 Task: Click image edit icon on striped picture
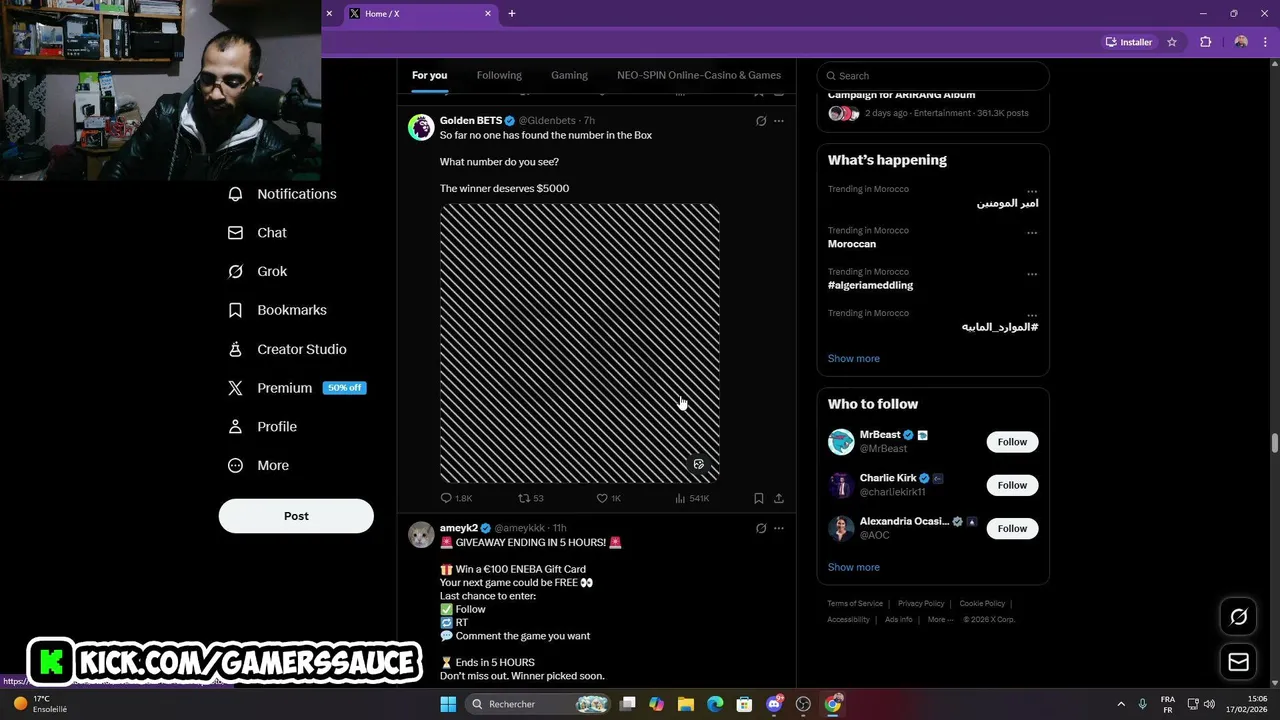point(699,464)
